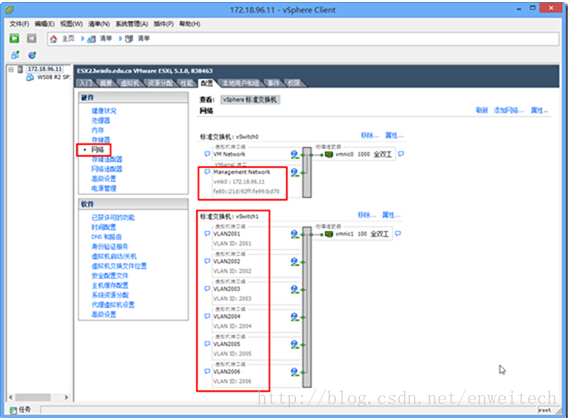
Task: Switch to the 资源分配 tab
Action: [160, 83]
